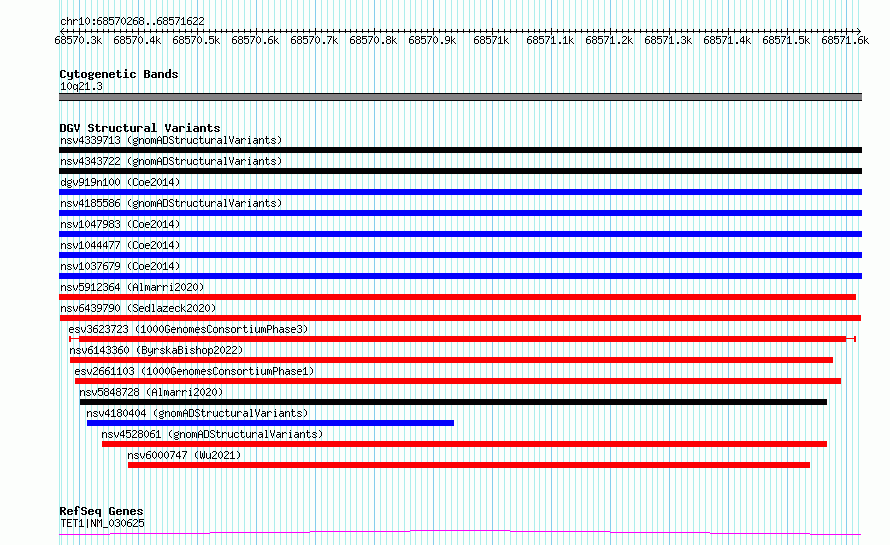
Task: Click ruler tick label 68571k
Action: pos(492,41)
